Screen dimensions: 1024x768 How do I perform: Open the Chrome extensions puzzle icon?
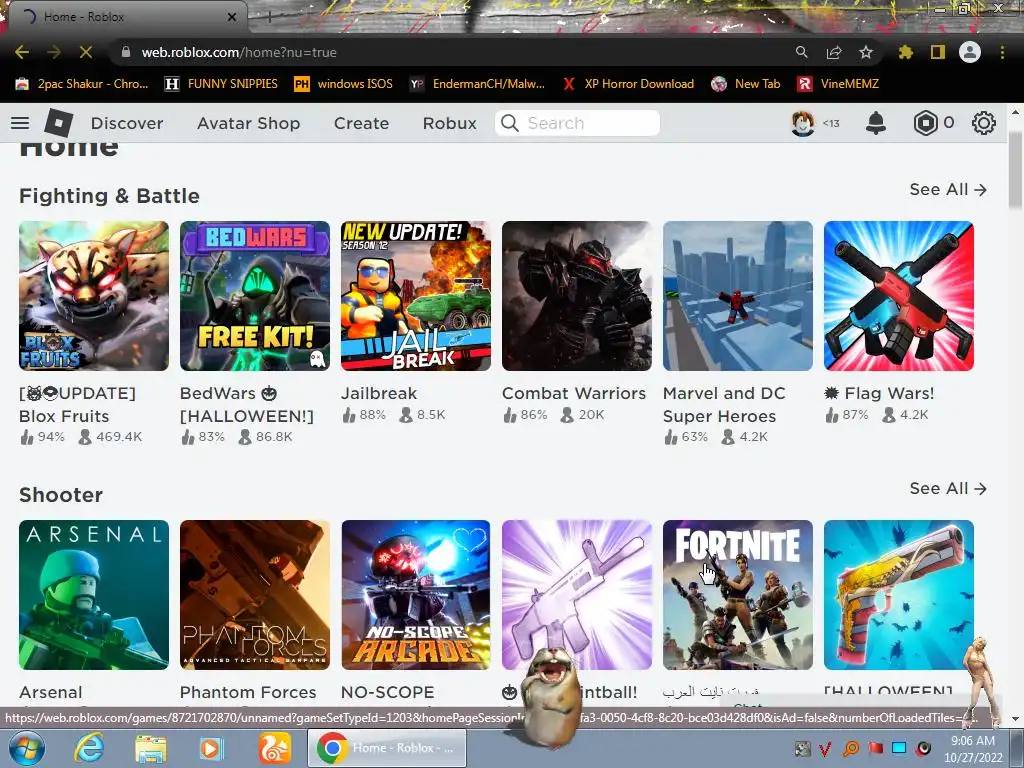pos(905,52)
